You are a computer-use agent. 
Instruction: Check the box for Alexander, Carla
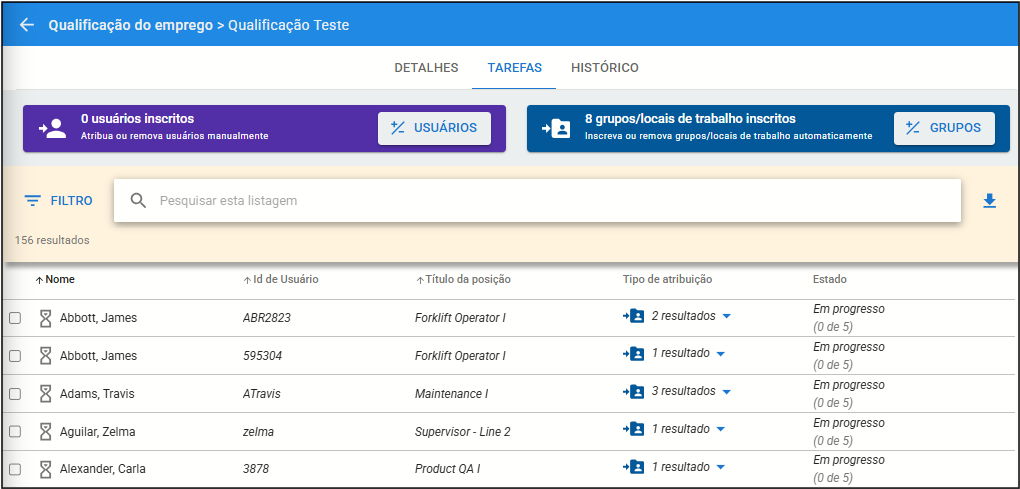[x=15, y=469]
